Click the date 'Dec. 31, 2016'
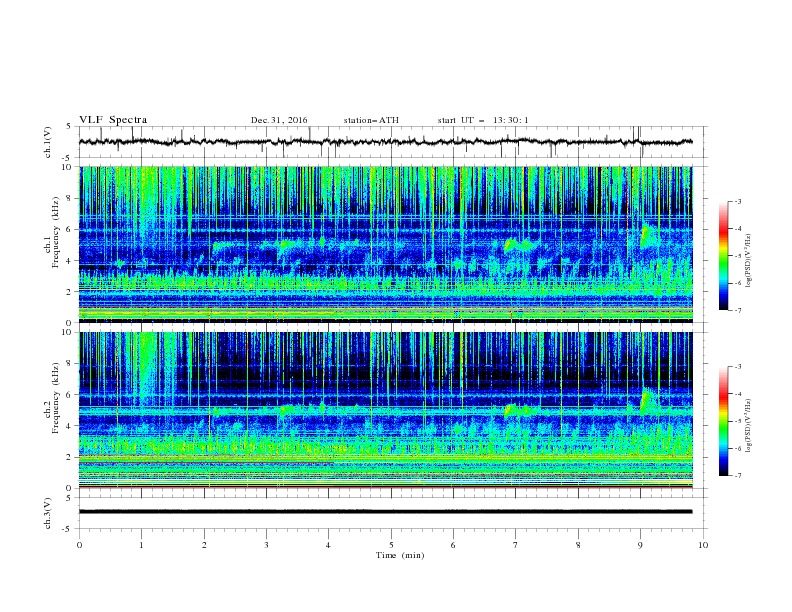Screen dimensions: 792x612 (279, 120)
